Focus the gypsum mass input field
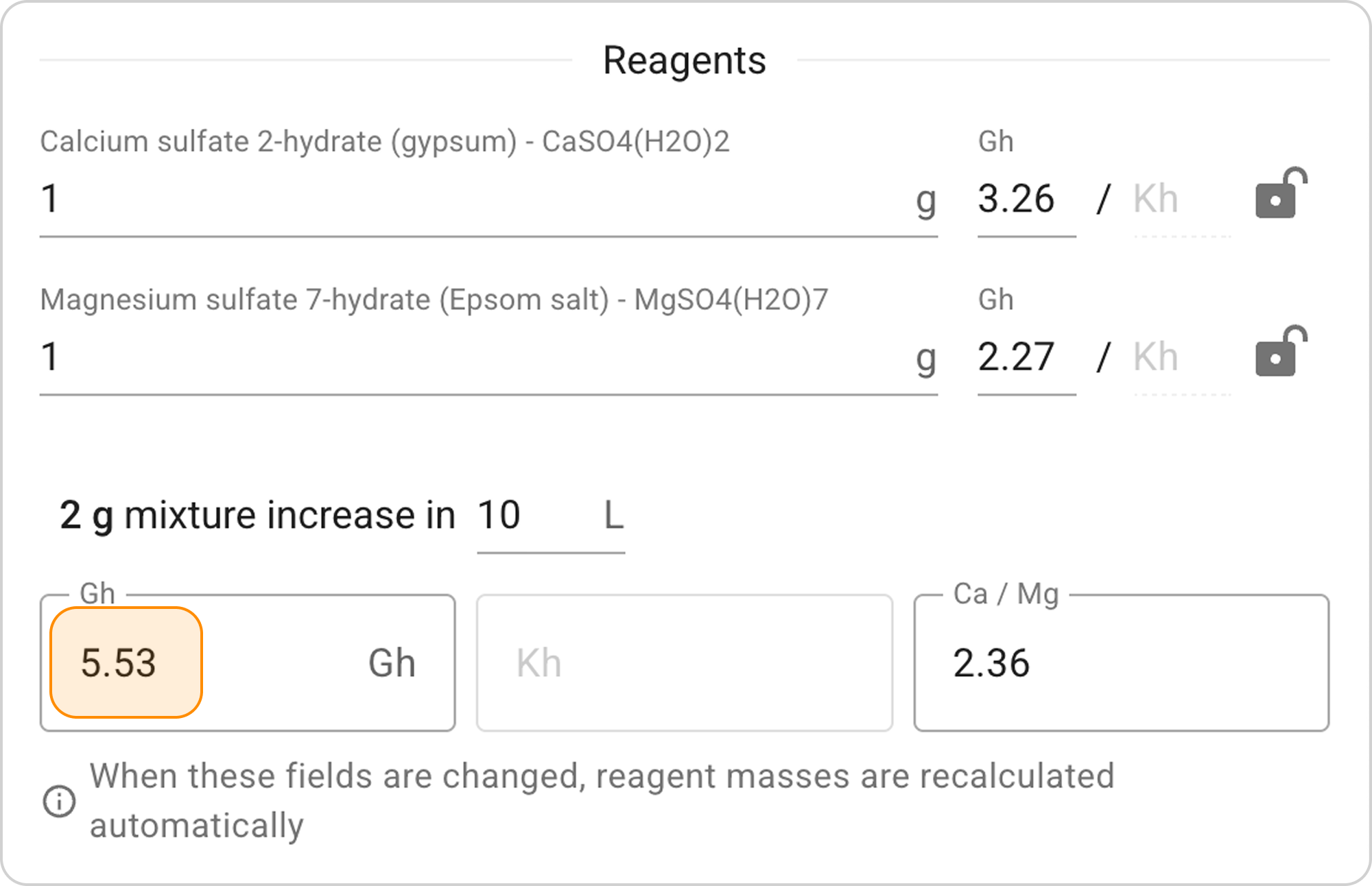The width and height of the screenshot is (1372, 886). tap(473, 200)
